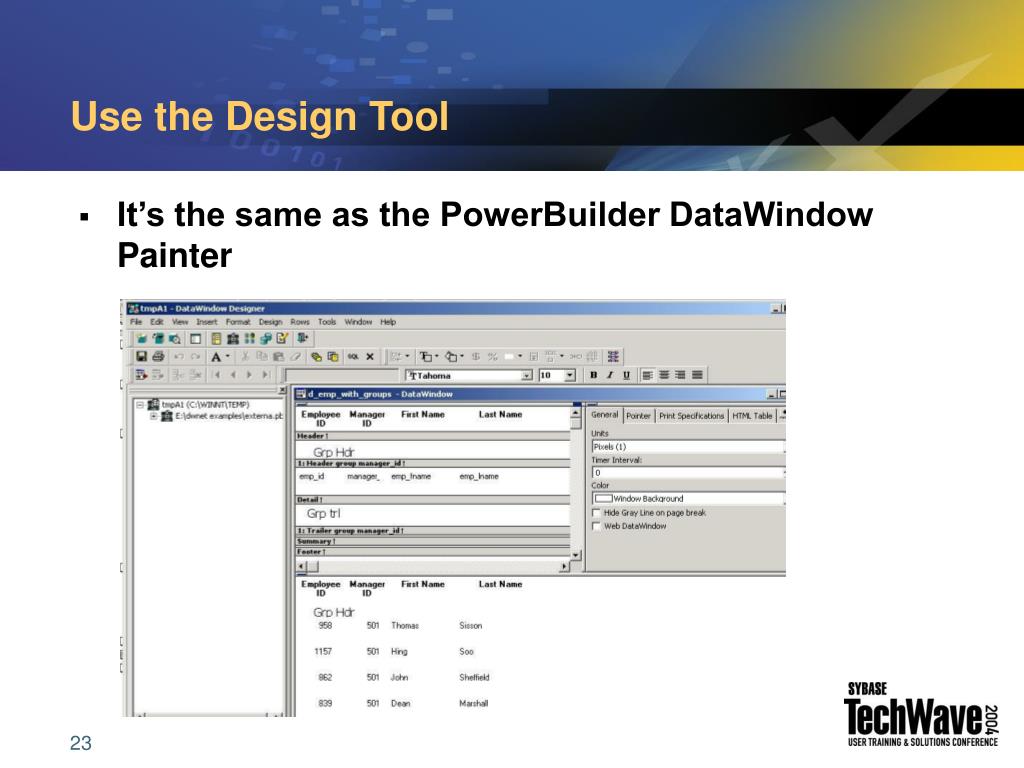Screen dimensions: 1024x768
Task: Open the Window menu
Action: pyautogui.click(x=358, y=322)
